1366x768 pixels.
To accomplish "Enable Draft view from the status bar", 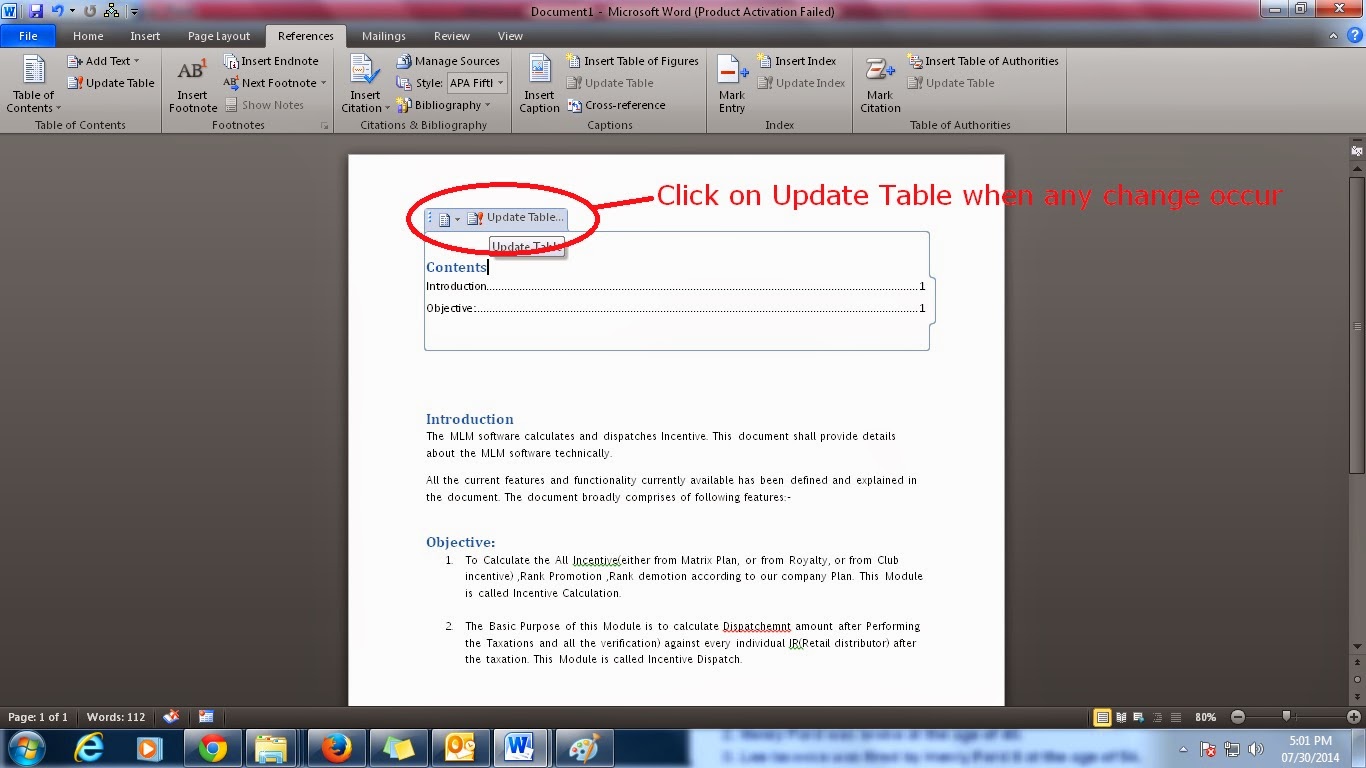I will 1177,717.
